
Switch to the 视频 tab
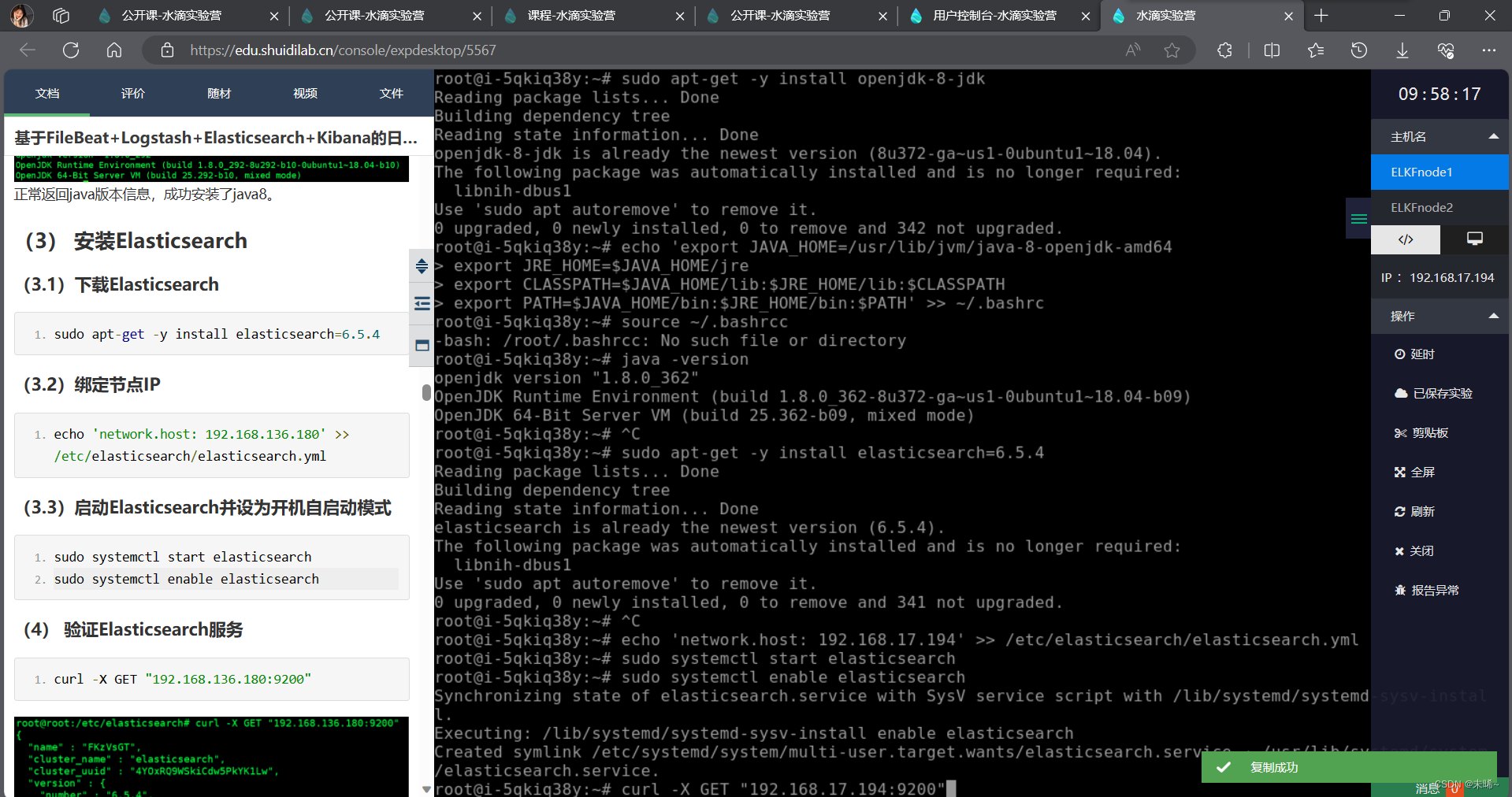click(x=305, y=93)
